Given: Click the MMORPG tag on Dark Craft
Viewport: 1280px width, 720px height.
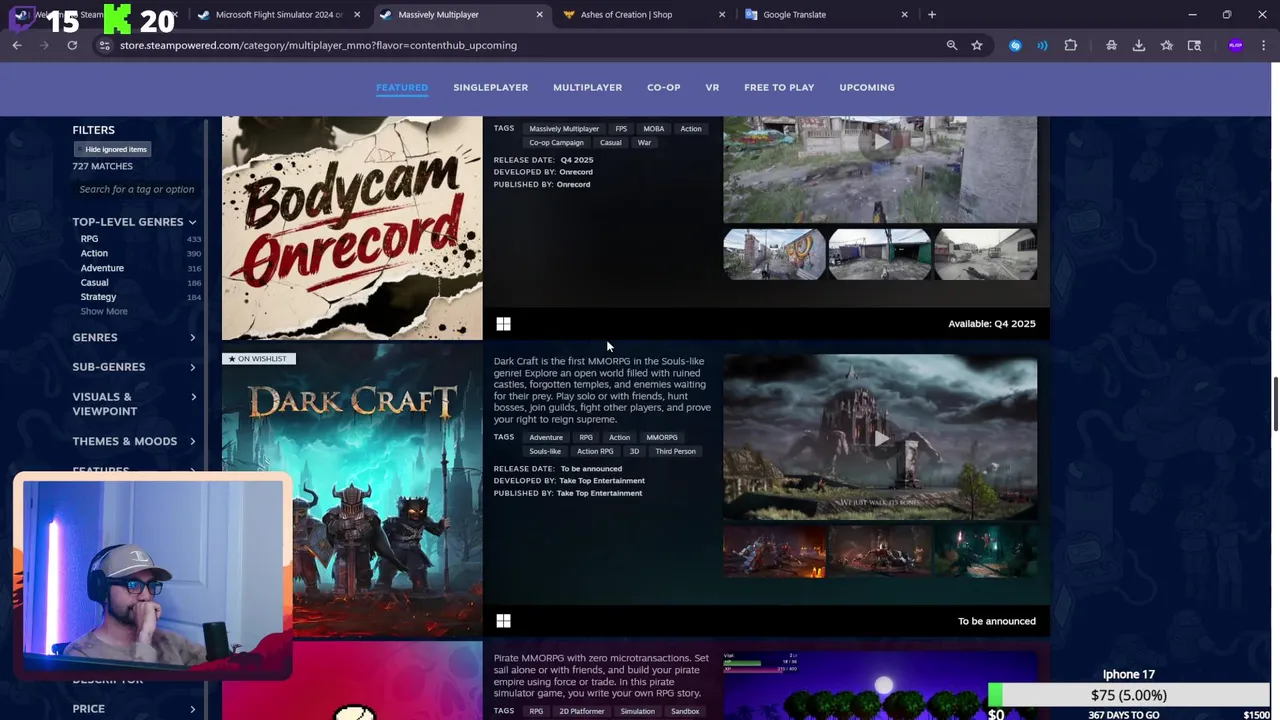Looking at the screenshot, I should tap(661, 437).
